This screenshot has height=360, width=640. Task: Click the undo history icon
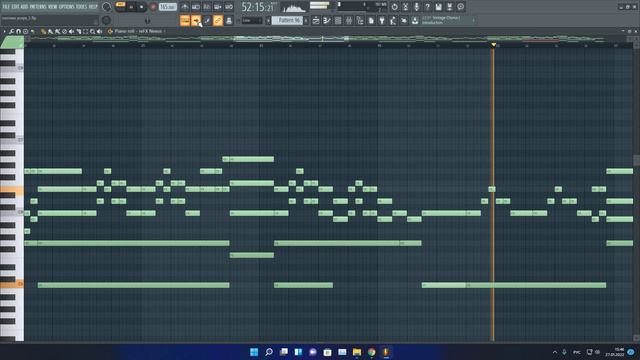click(x=394, y=7)
